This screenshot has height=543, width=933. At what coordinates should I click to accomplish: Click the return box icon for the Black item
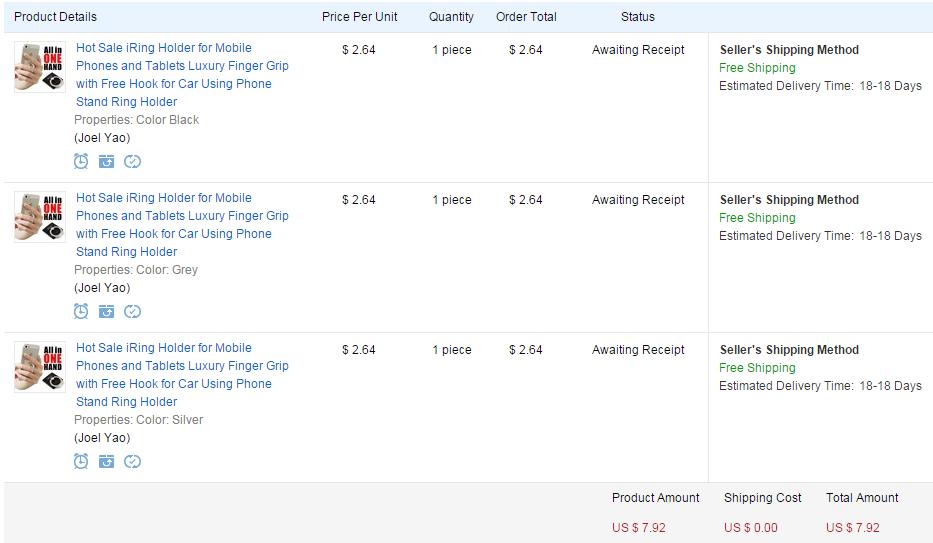[x=106, y=161]
